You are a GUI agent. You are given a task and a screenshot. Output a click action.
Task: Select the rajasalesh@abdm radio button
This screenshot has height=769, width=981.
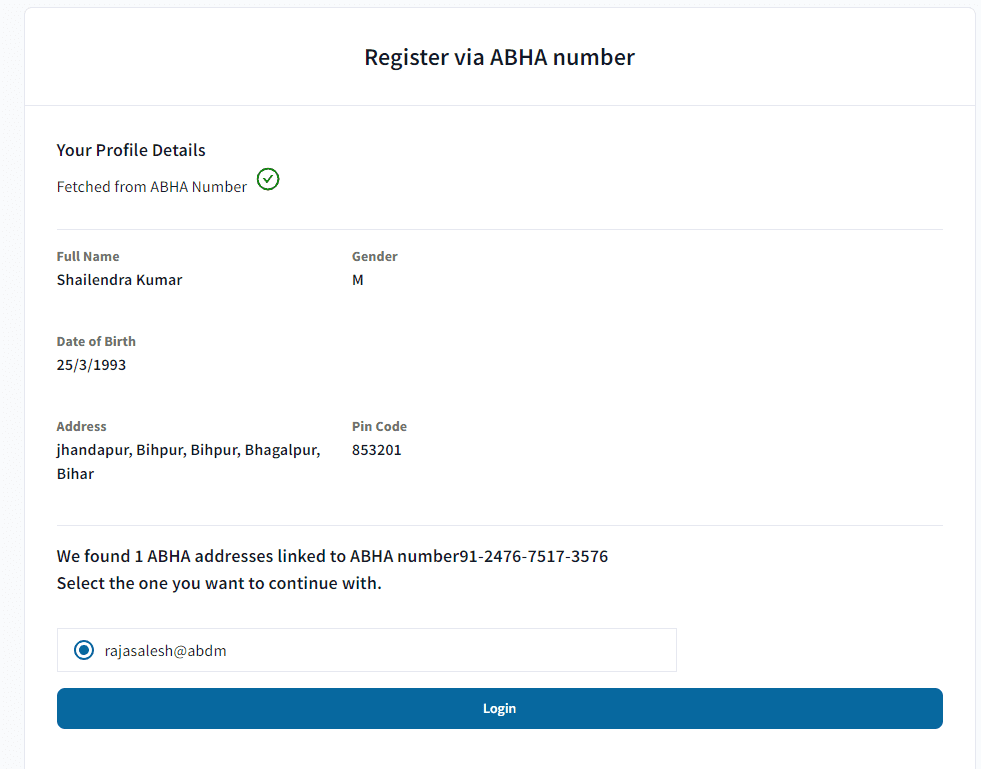tap(83, 650)
